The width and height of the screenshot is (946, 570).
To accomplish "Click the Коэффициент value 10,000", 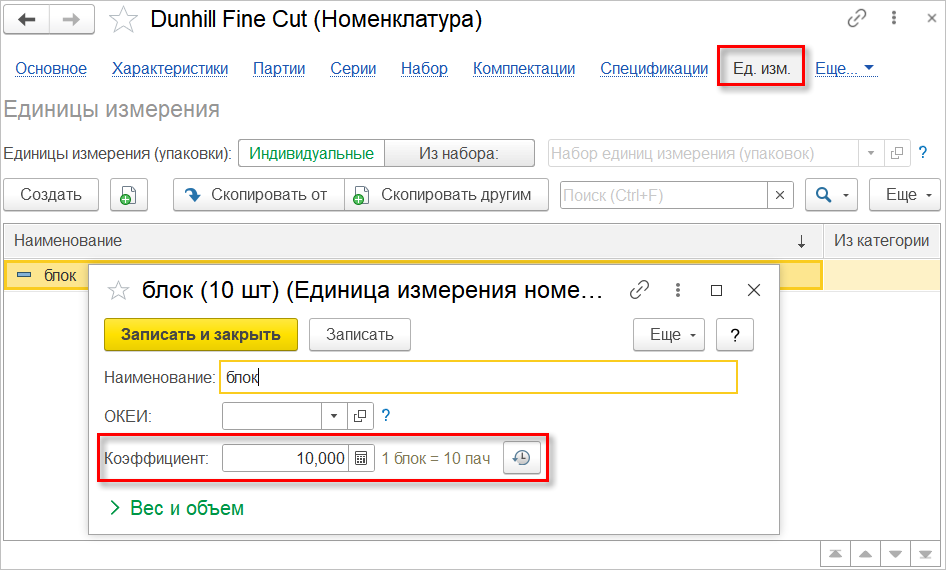I will (x=285, y=458).
